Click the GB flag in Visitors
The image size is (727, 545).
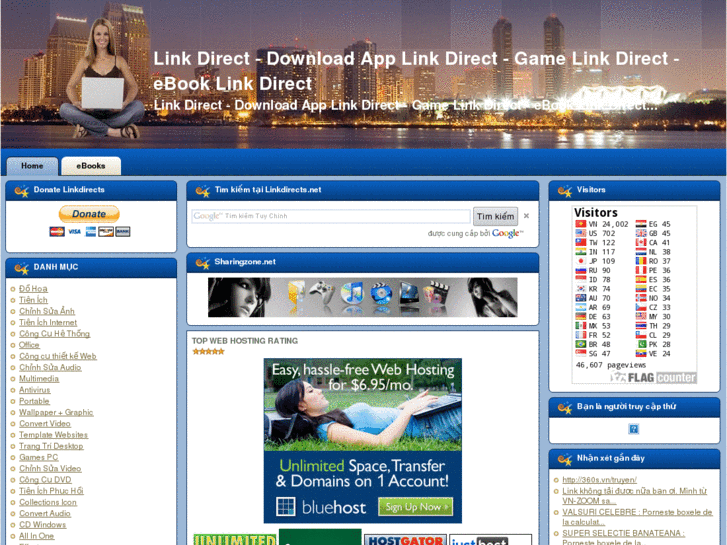[641, 233]
